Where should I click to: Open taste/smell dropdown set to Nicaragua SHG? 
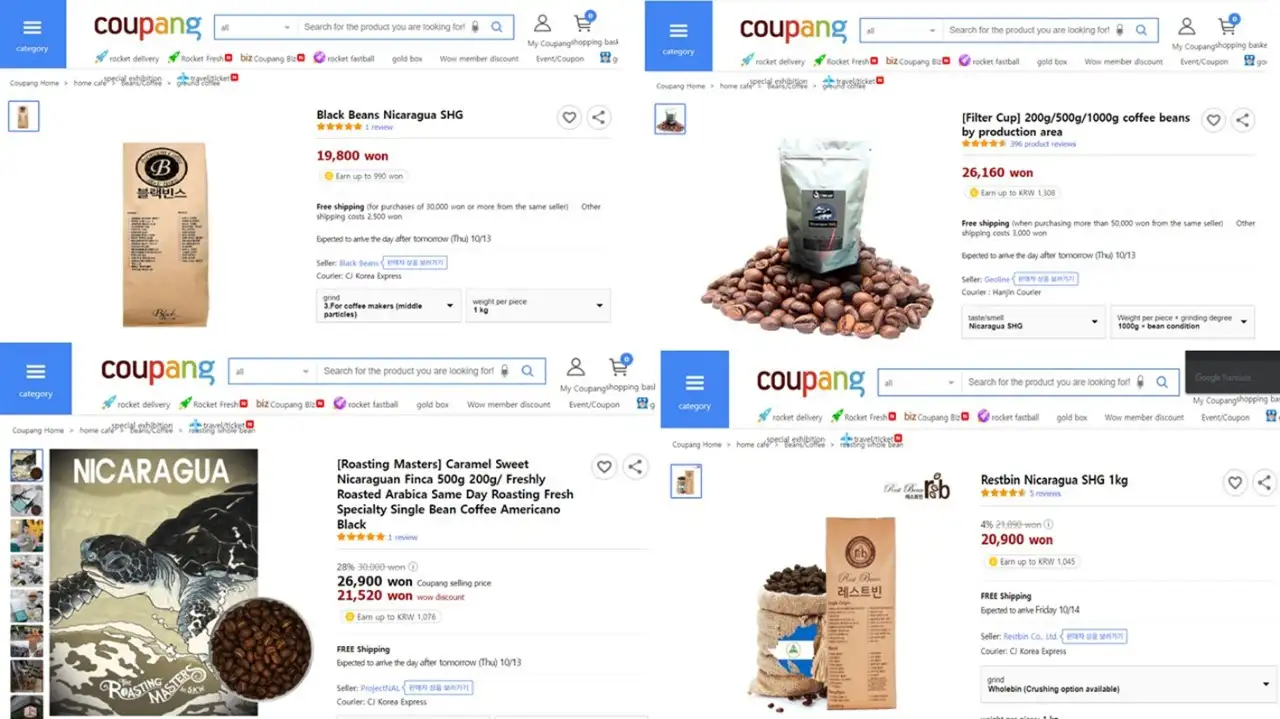tap(1033, 322)
